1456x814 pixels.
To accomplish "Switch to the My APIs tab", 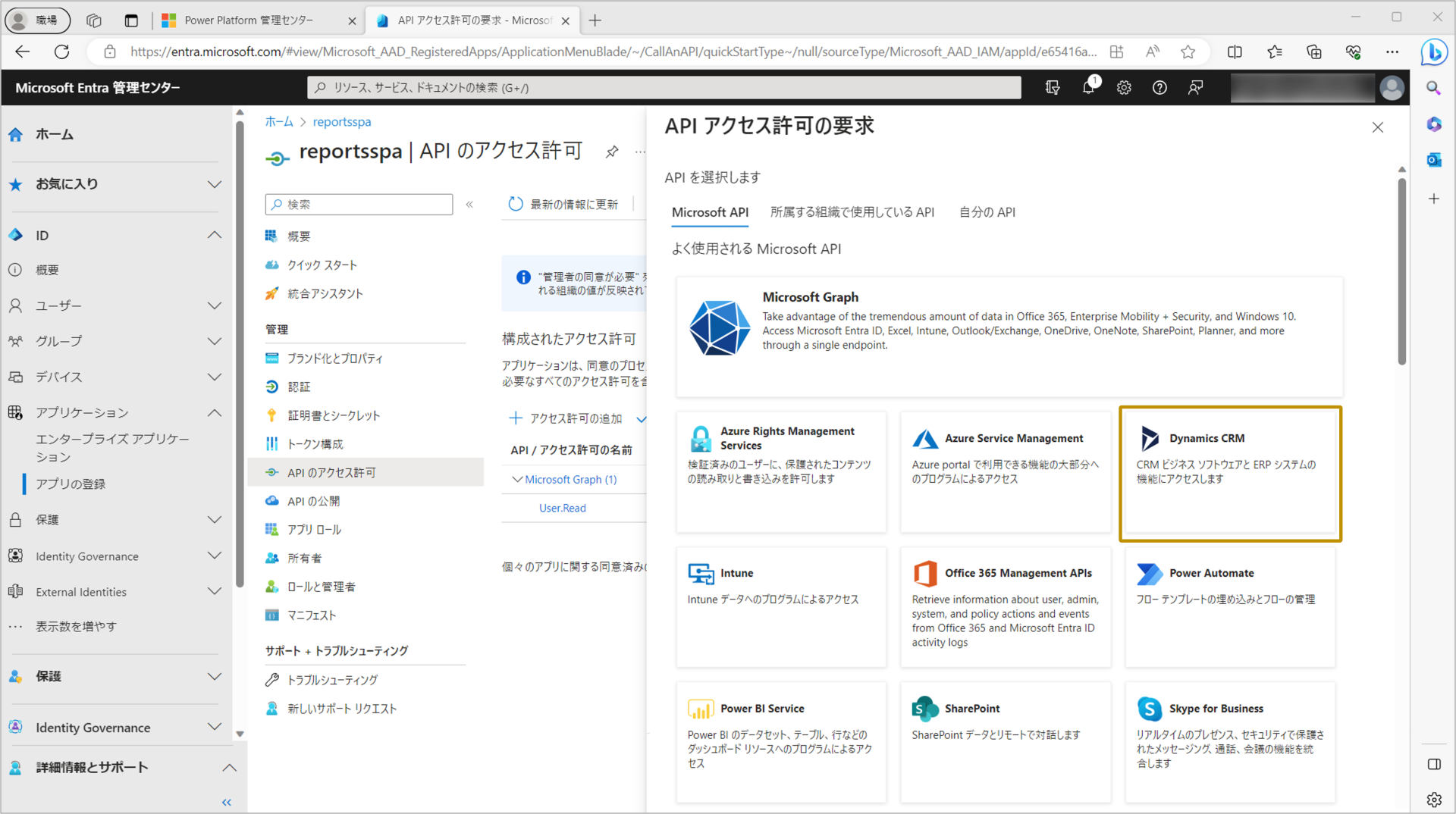I will coord(987,212).
